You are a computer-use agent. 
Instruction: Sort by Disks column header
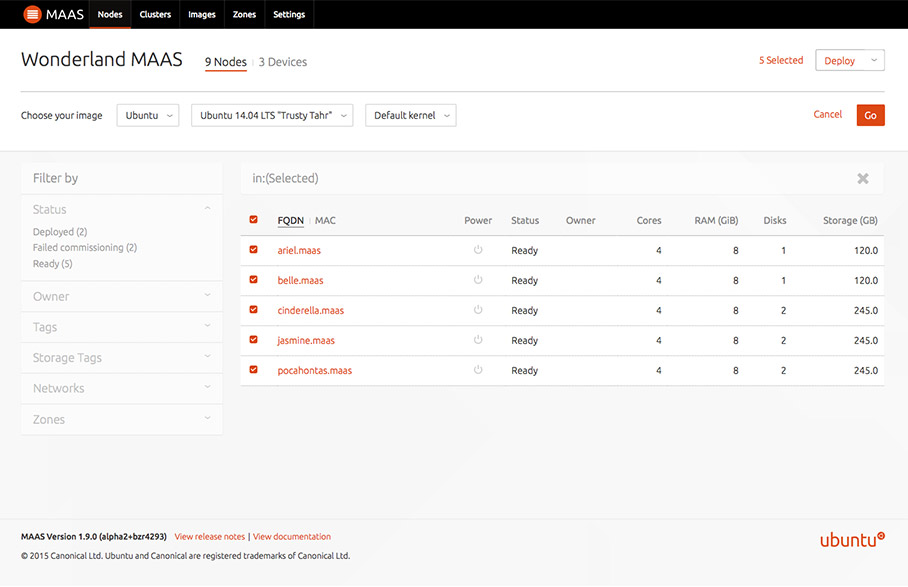point(775,221)
